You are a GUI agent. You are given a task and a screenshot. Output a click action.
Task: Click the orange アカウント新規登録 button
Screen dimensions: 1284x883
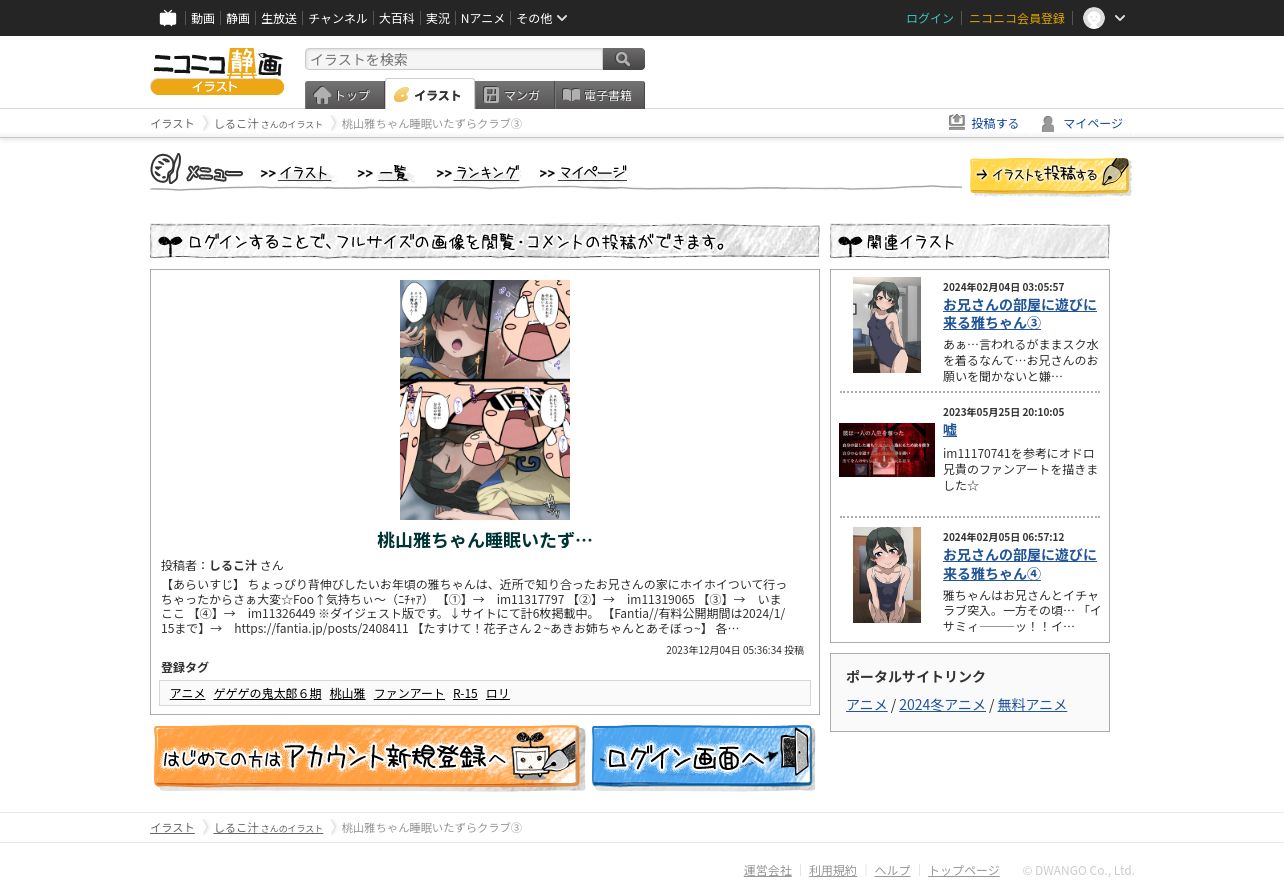[x=368, y=757]
